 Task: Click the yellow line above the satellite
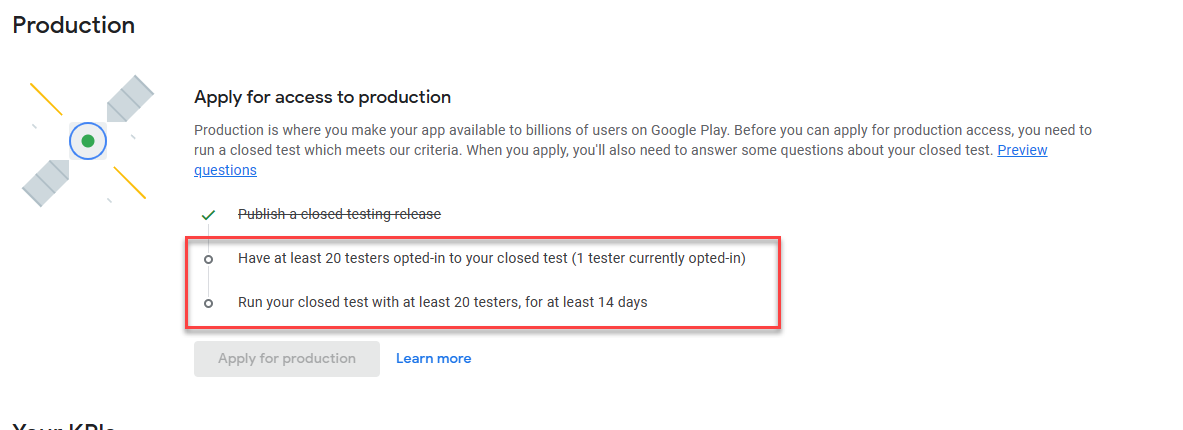click(46, 99)
